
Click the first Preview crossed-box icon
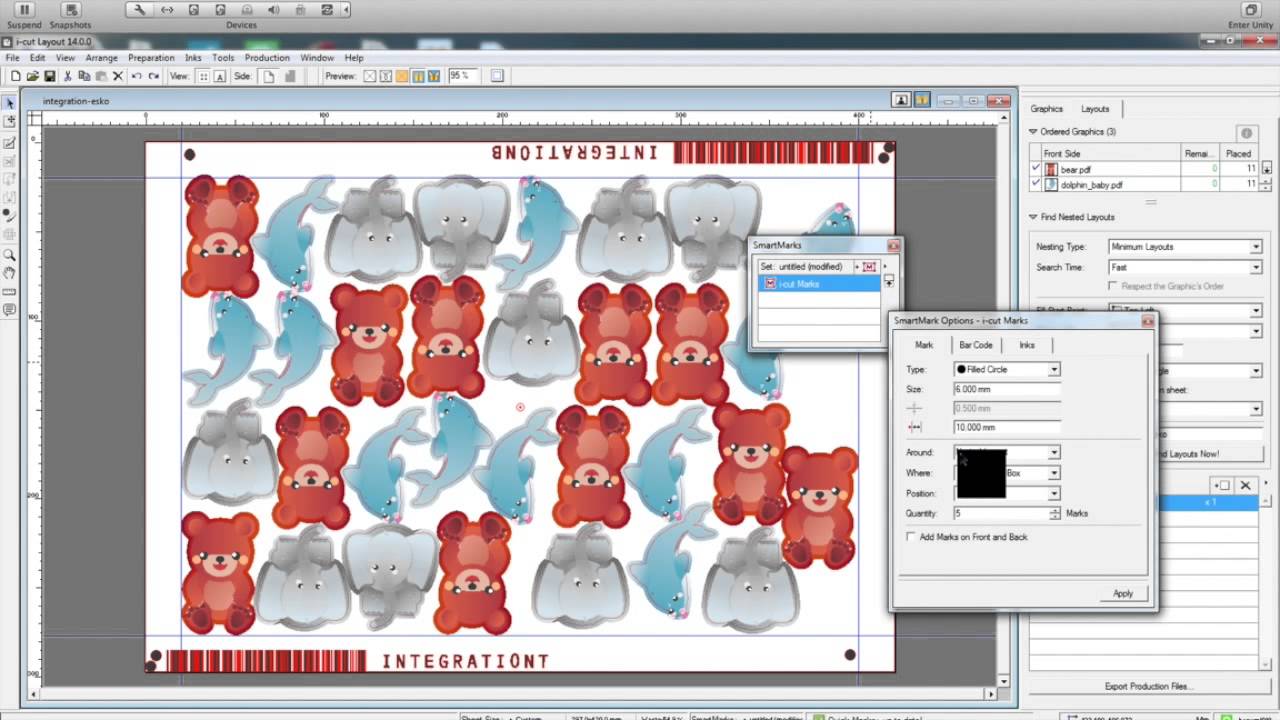(369, 76)
